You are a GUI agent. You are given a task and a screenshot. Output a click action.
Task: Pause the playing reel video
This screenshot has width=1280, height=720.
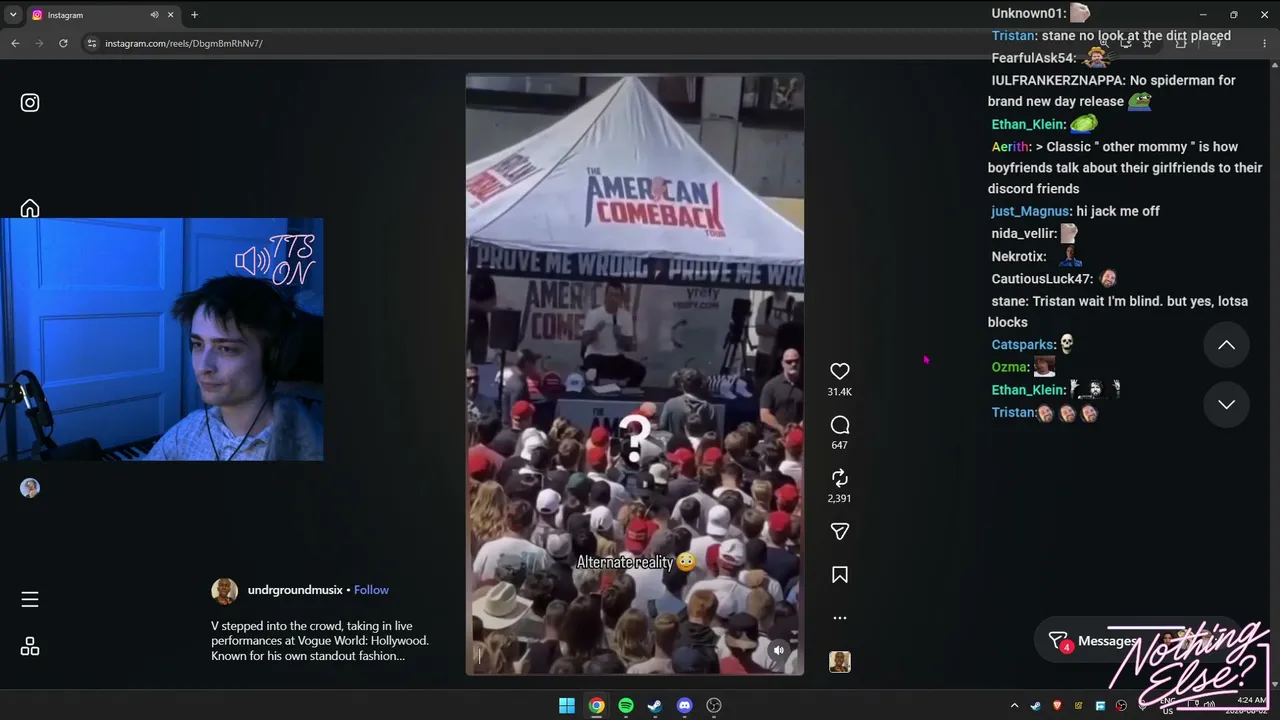click(634, 374)
